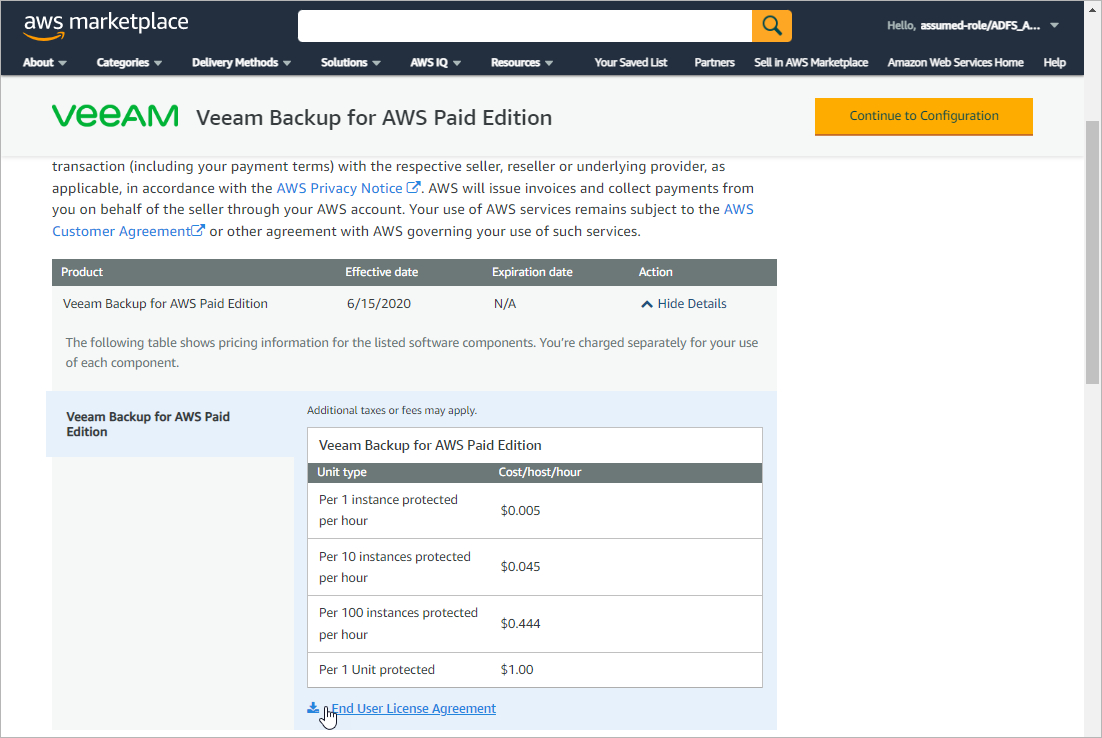The height and width of the screenshot is (738, 1102).
Task: Click the orange search magnifier button
Action: click(771, 26)
